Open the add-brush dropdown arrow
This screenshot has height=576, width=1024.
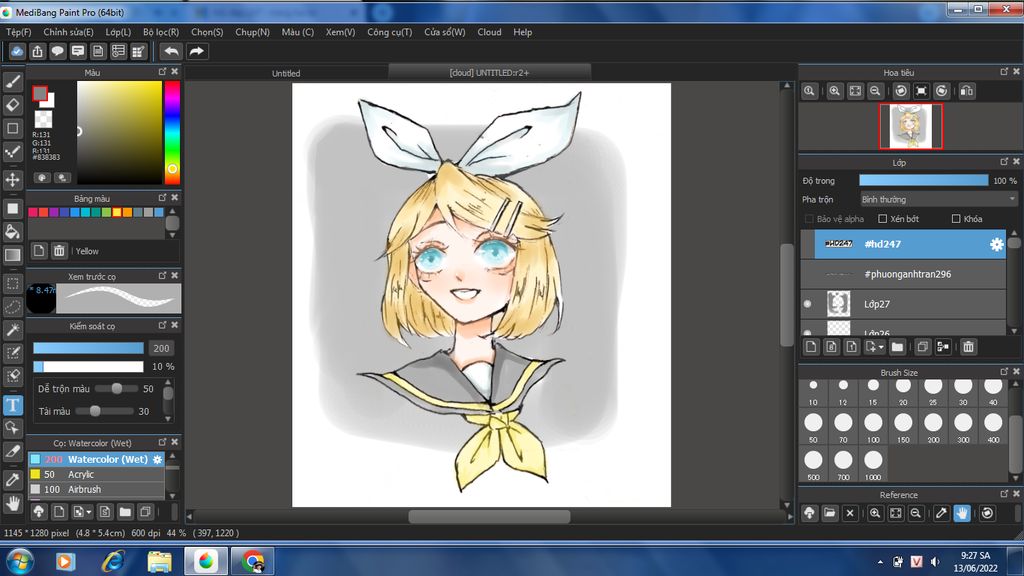[88, 511]
